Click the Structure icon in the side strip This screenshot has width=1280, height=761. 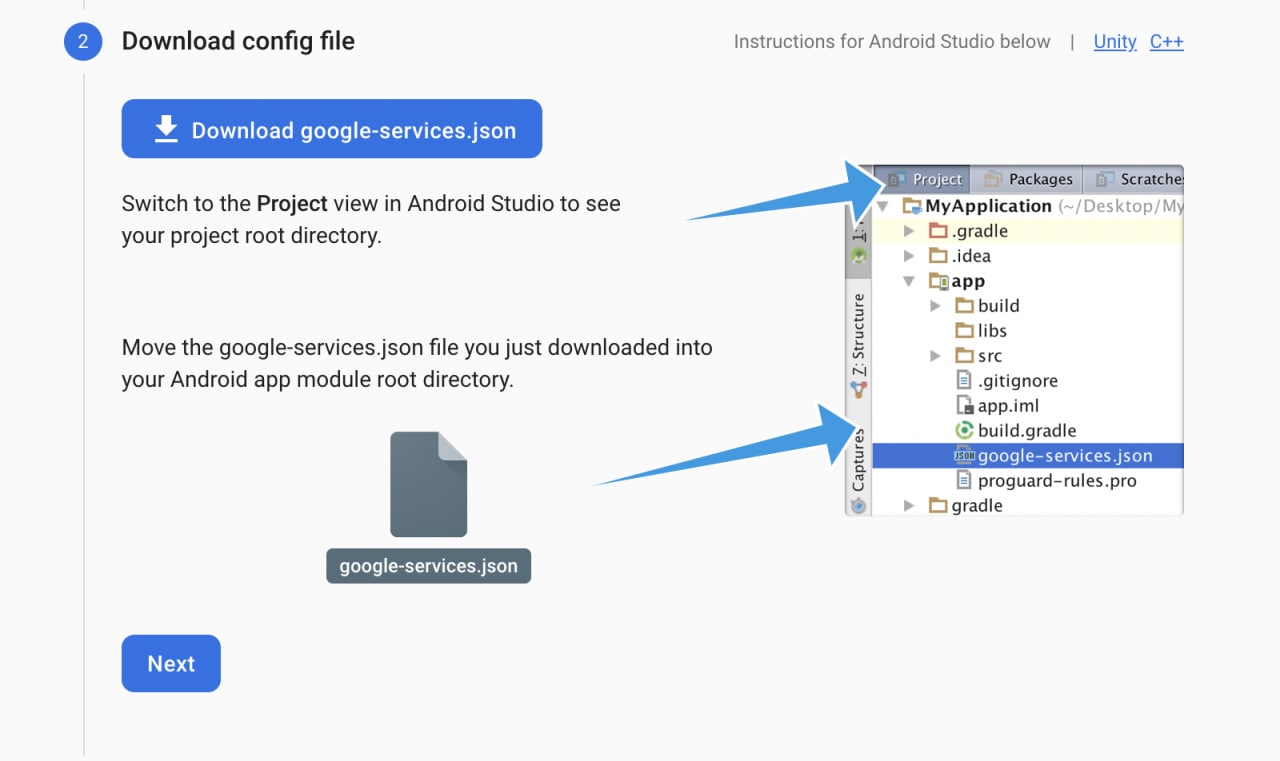click(858, 389)
